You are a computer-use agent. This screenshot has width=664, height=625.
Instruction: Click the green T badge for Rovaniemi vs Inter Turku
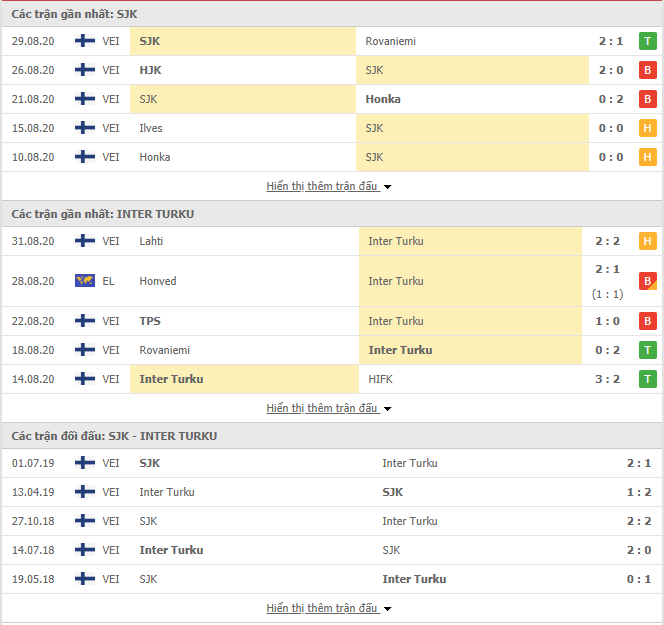[x=647, y=350]
